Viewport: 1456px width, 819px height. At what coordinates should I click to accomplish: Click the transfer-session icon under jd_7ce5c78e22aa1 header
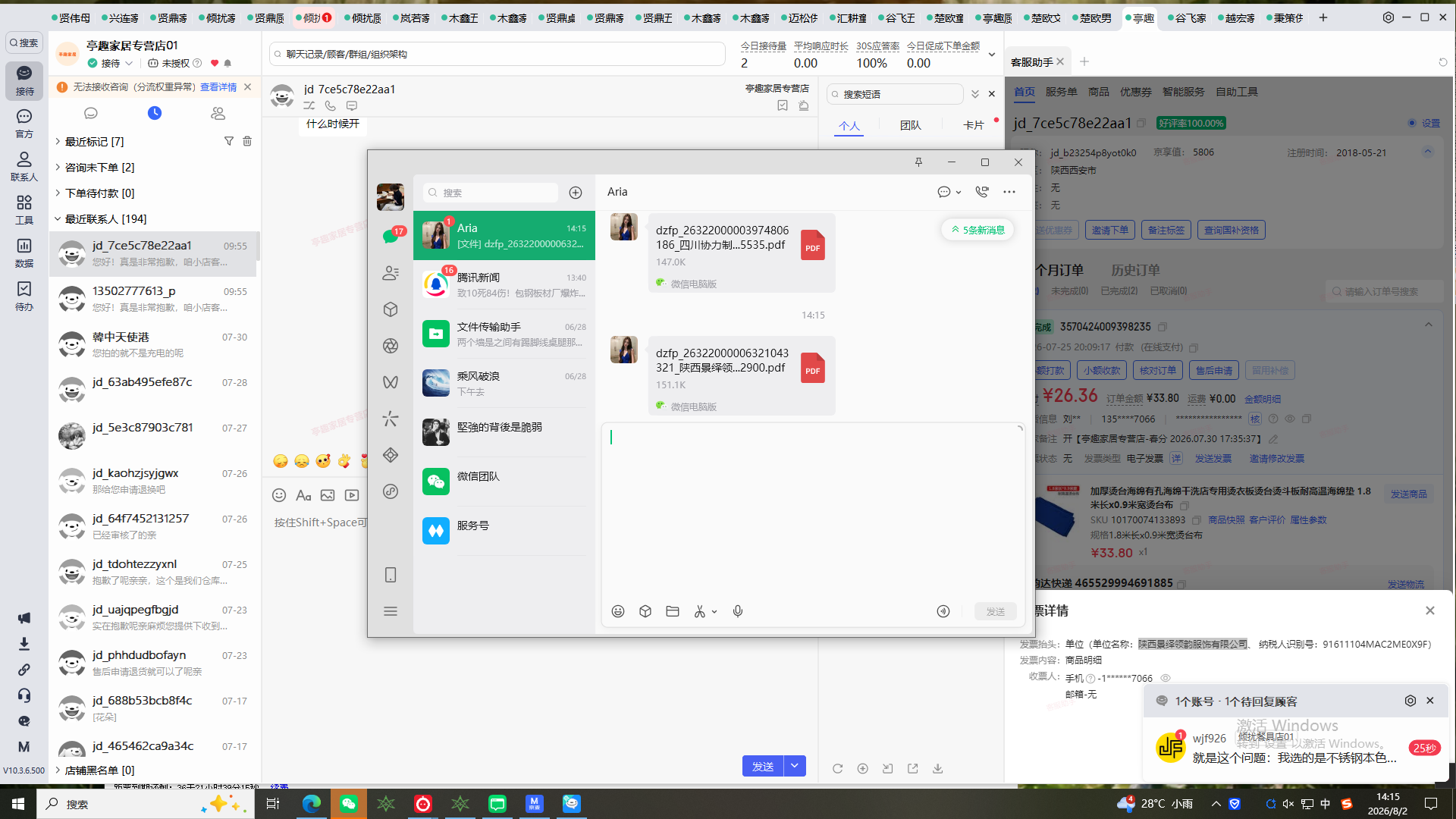point(309,106)
